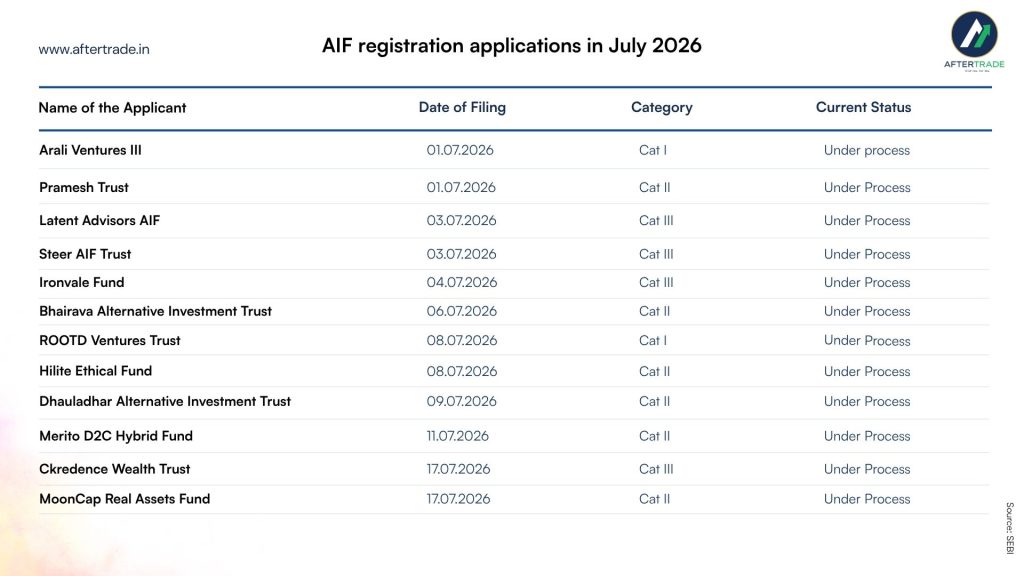
Task: Click the Ckredence Wealth Trust applicant name
Action: [114, 469]
